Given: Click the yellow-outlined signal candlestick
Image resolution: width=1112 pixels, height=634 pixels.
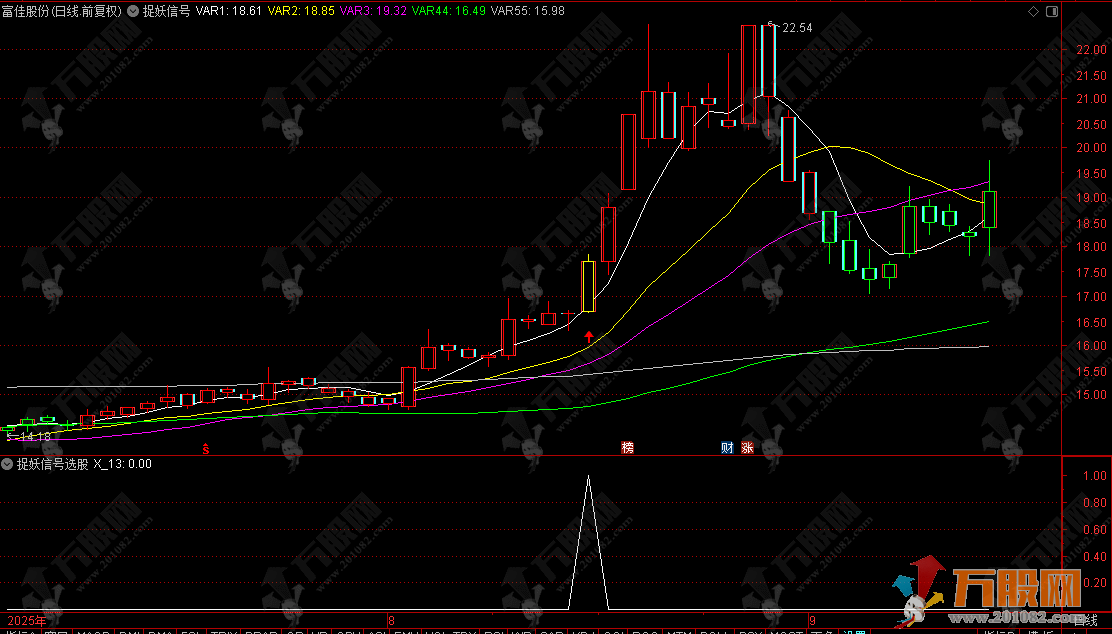Looking at the screenshot, I should 588,287.
